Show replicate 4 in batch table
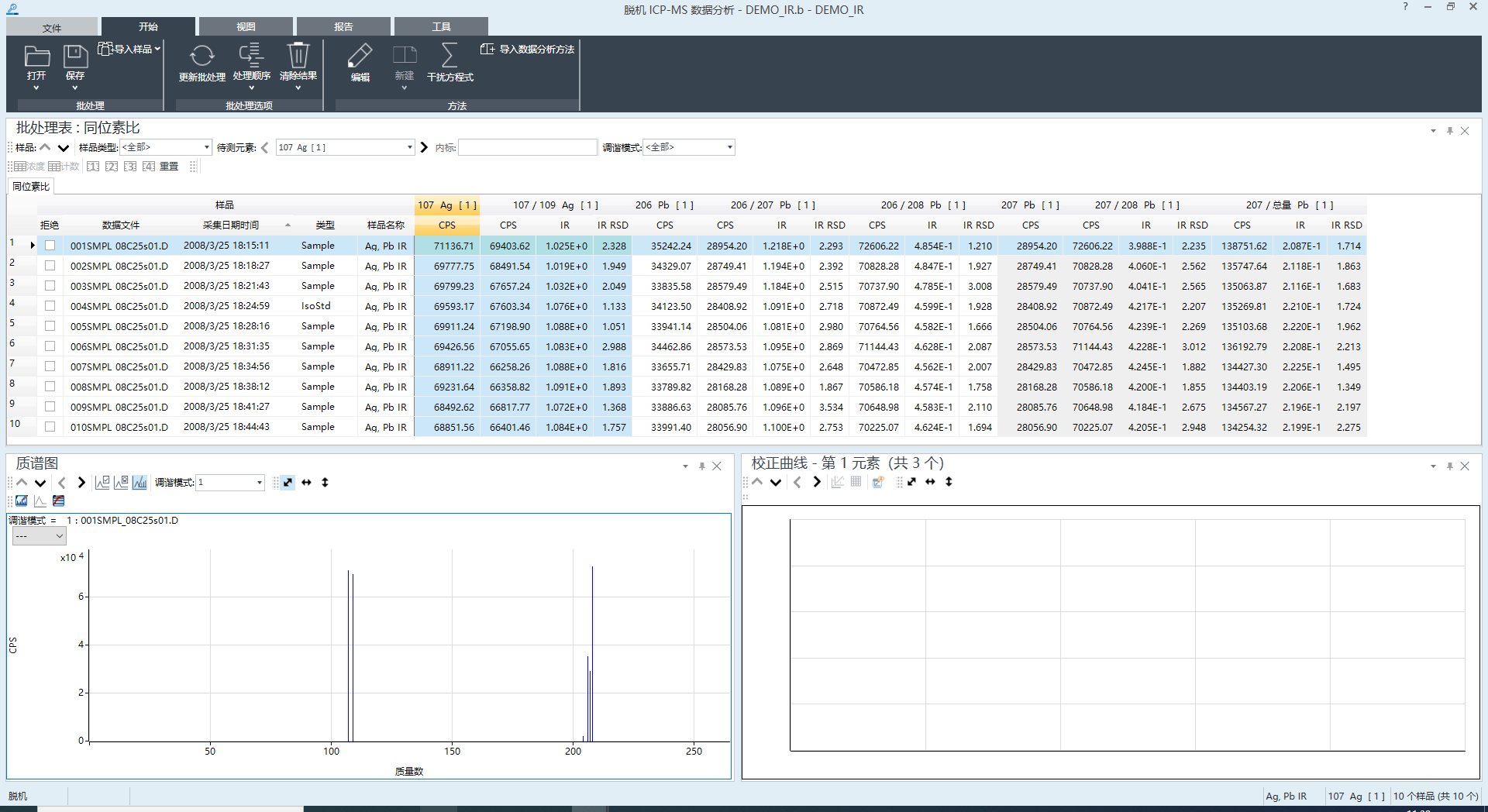1488x812 pixels. pos(149,167)
